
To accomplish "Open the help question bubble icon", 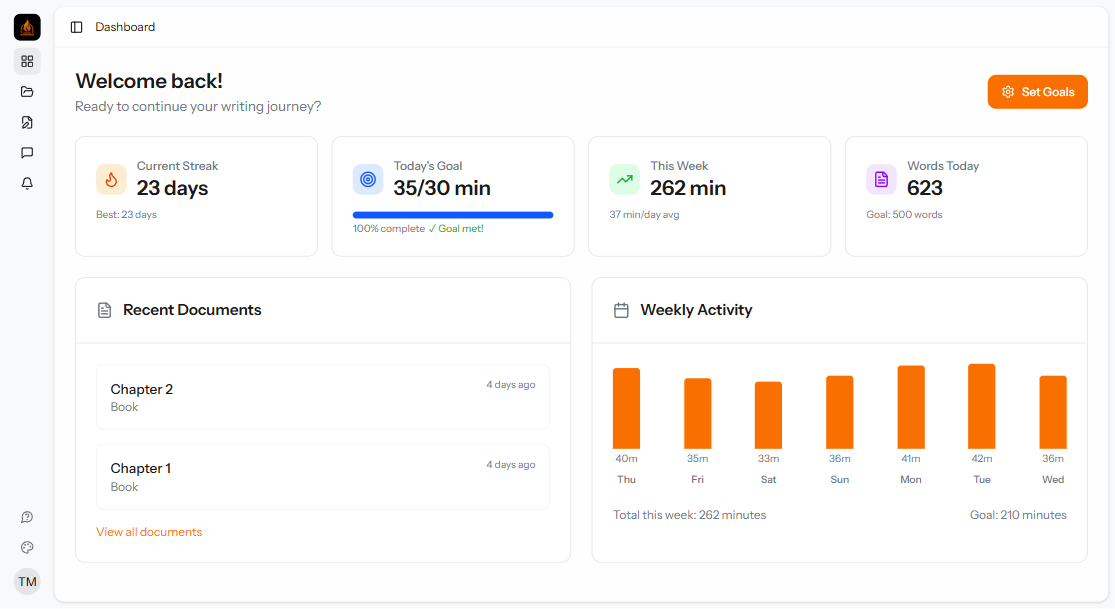I will pyautogui.click(x=27, y=517).
